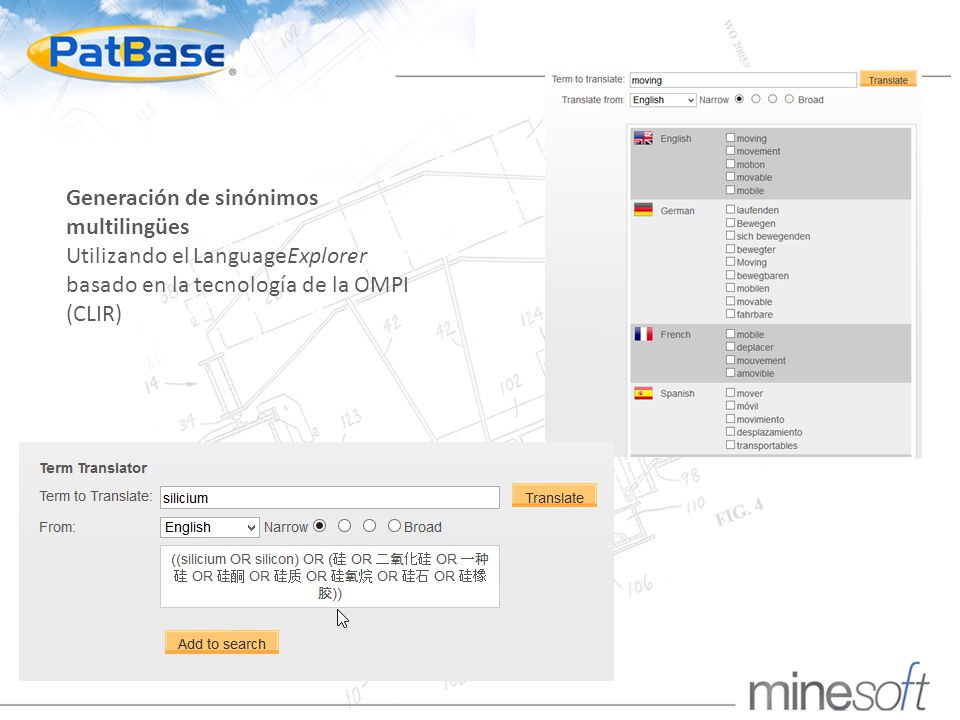Click Translate next to the "moving" field

tap(888, 79)
